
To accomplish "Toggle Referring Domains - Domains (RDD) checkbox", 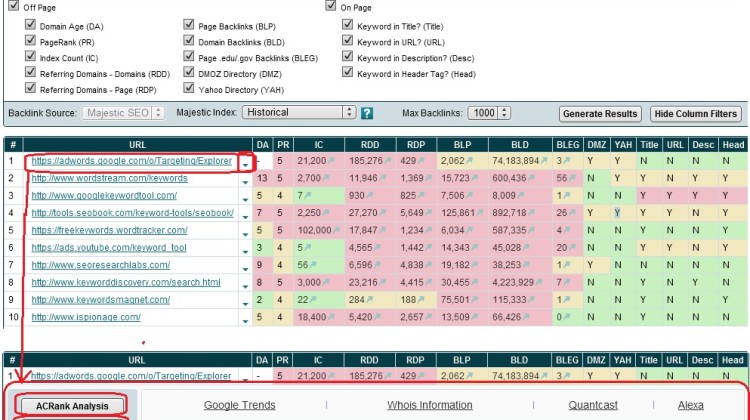I will [x=30, y=72].
